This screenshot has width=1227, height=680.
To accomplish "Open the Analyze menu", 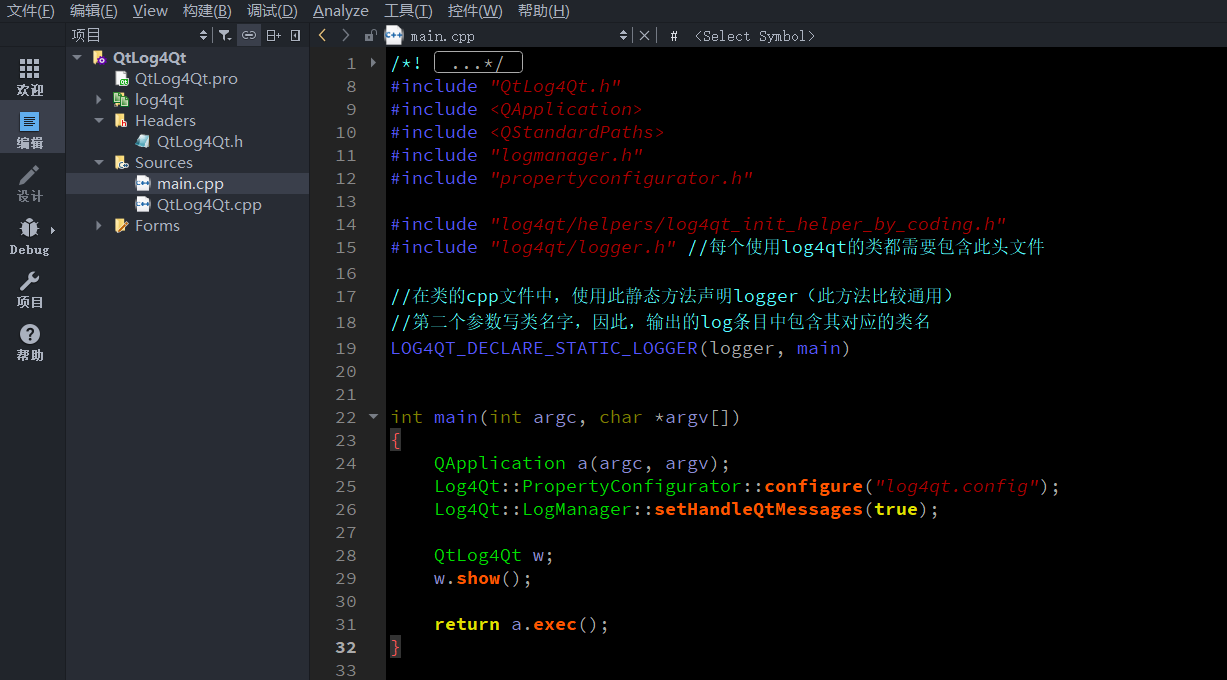I will point(341,11).
